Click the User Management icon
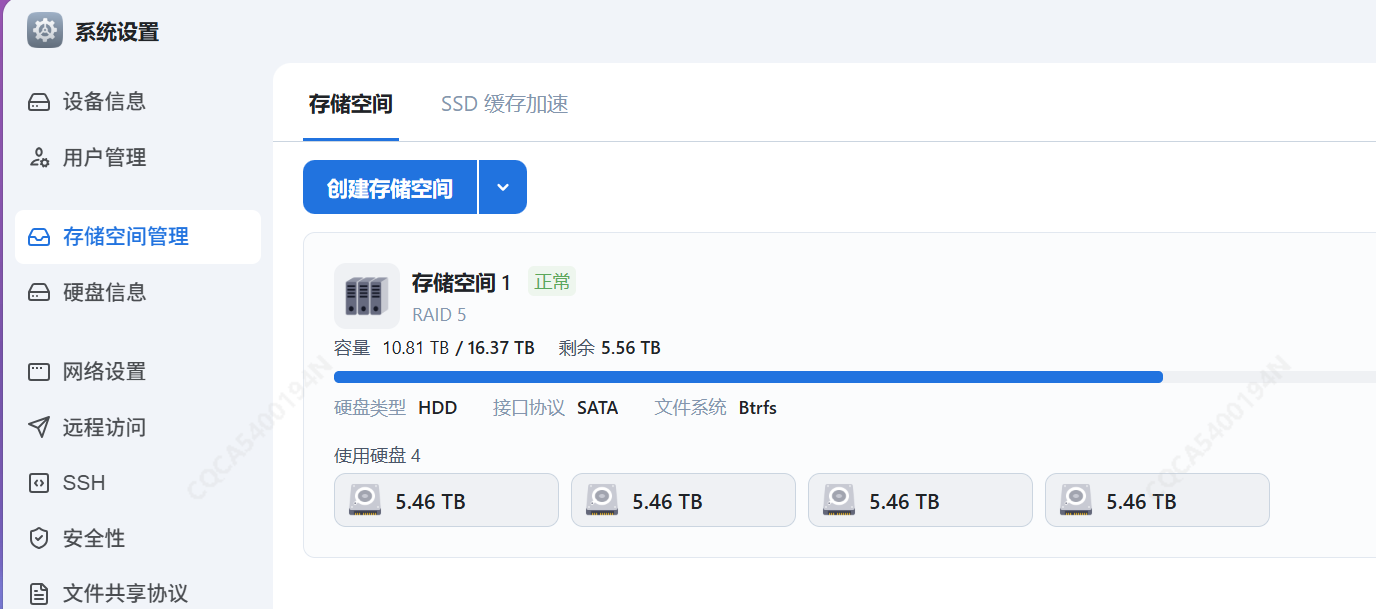Screen dimensions: 1376x609 39,158
